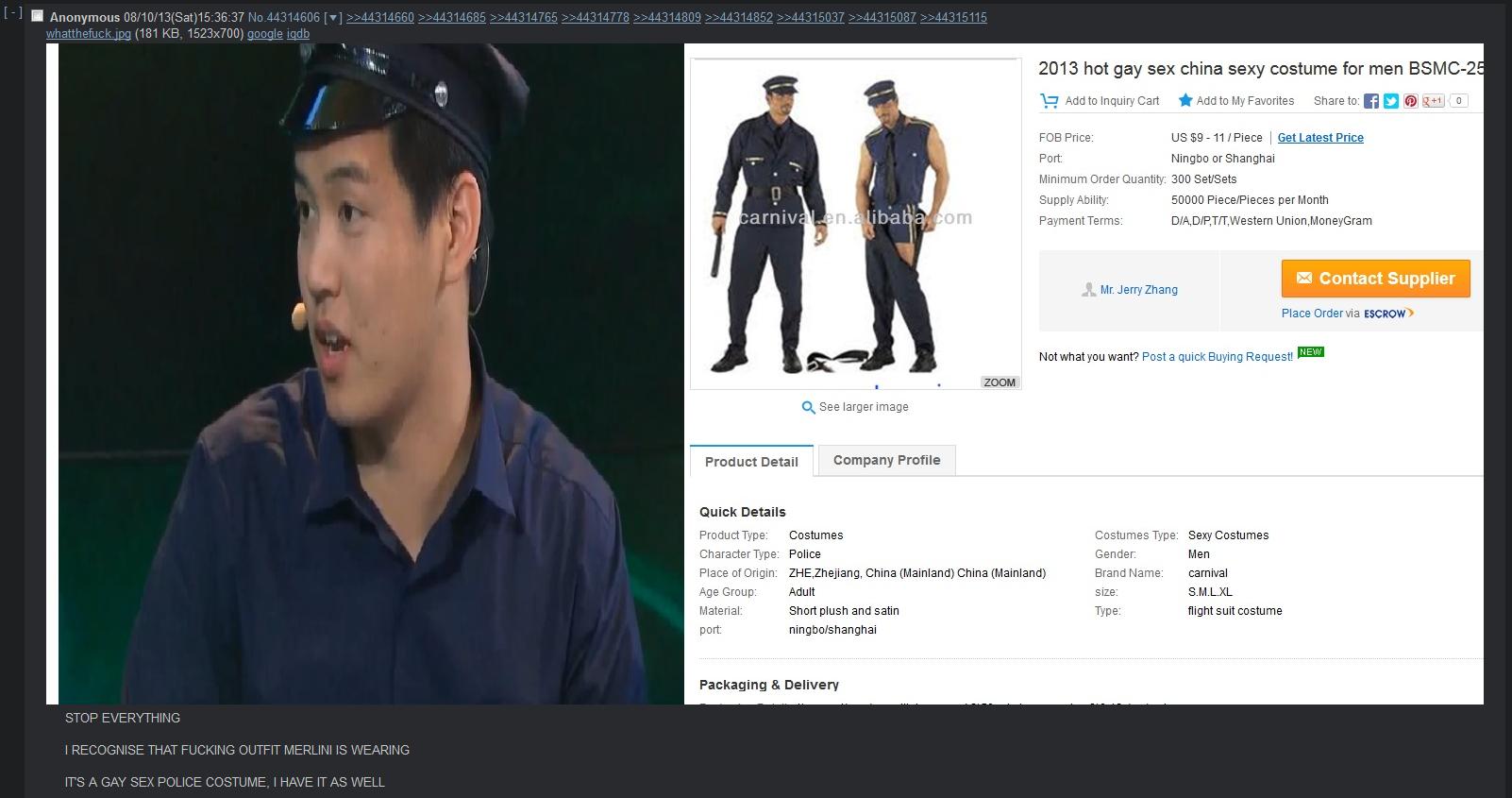Click the 'STOP EVERYTHING' comment line
The width and height of the screenshot is (1512, 798).
click(x=123, y=718)
